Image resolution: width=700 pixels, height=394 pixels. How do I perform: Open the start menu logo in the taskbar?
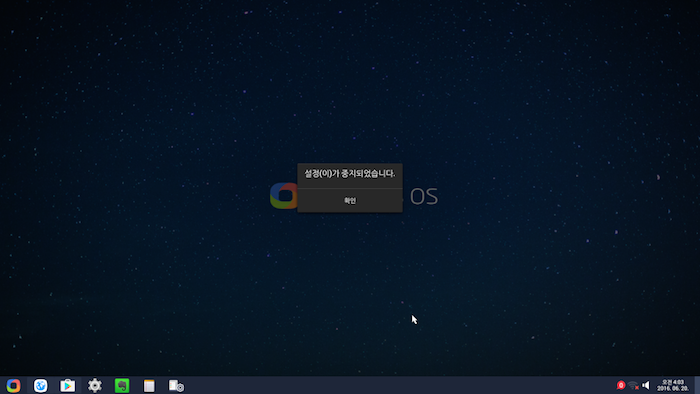(13, 386)
